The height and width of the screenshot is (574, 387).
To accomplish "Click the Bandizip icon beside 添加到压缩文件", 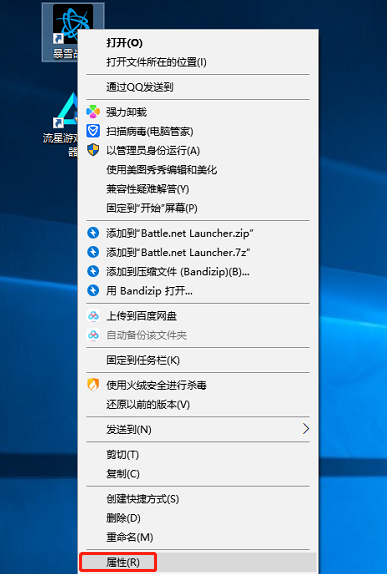I will (93, 272).
